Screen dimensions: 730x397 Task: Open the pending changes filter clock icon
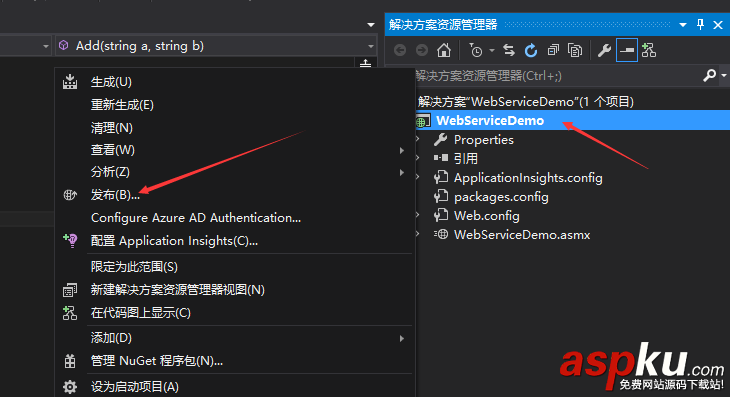(x=476, y=50)
